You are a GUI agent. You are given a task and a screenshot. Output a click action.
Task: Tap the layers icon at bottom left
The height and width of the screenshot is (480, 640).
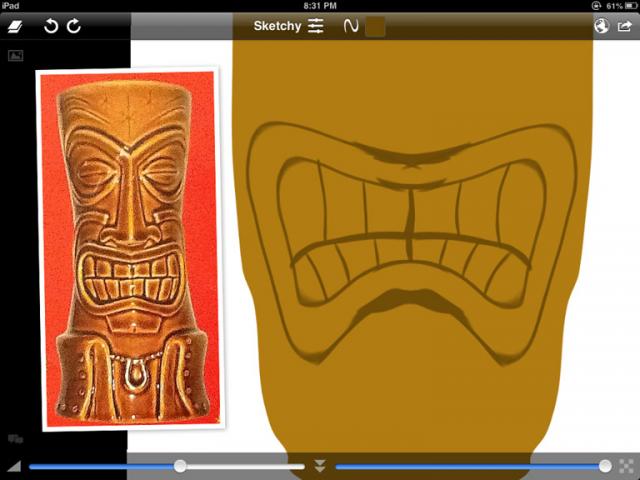coord(15,438)
